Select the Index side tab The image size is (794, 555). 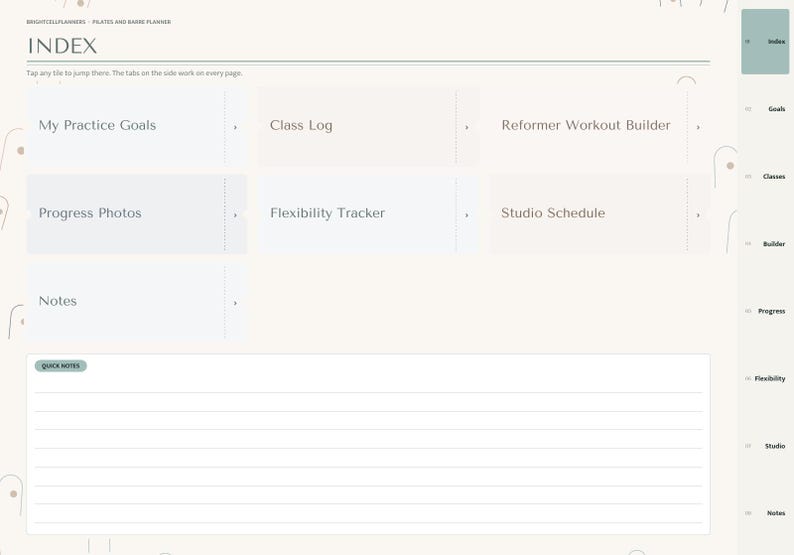(765, 42)
